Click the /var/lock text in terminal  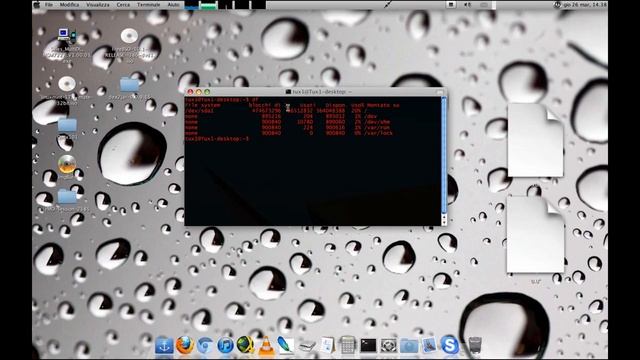point(379,133)
